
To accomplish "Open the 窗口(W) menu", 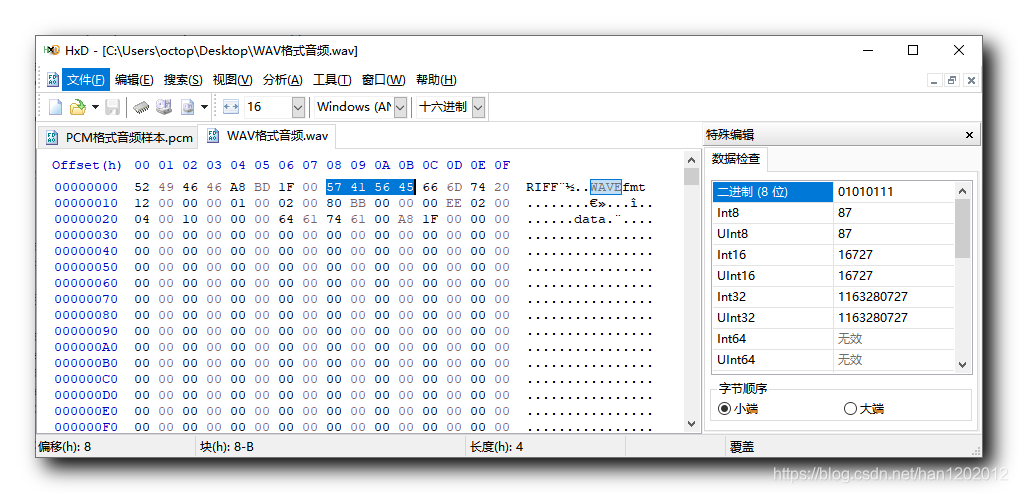I will tap(383, 80).
